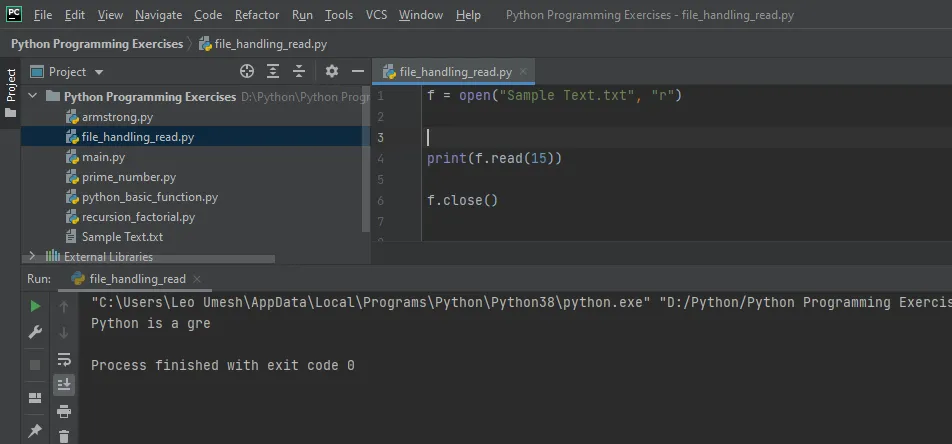Click the External Libraries tree item label
952x444 pixels.
click(108, 256)
